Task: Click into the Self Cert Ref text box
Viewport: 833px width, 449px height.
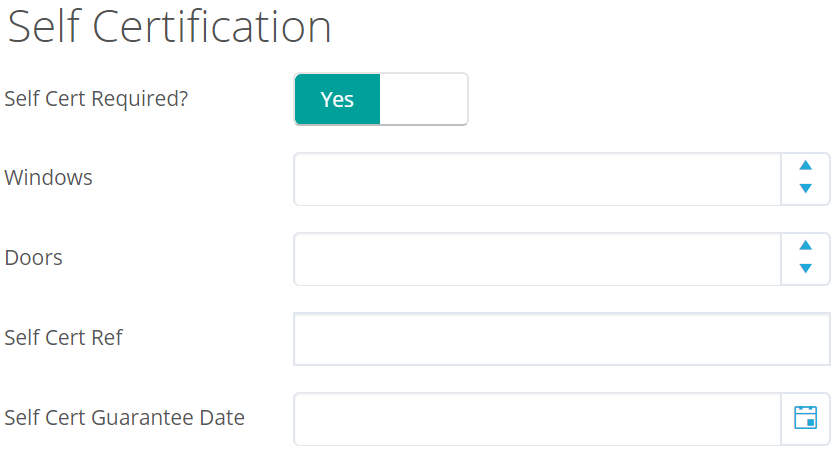Action: (x=561, y=339)
